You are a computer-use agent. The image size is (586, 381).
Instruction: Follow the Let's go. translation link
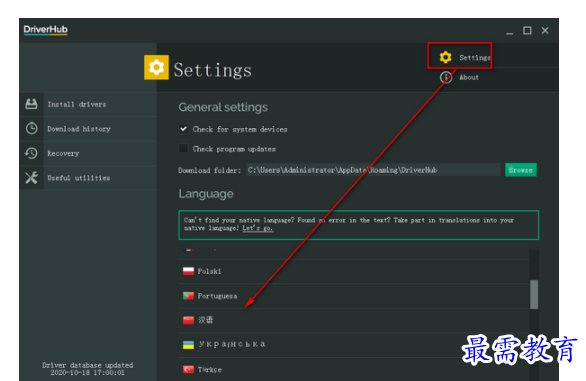click(257, 228)
